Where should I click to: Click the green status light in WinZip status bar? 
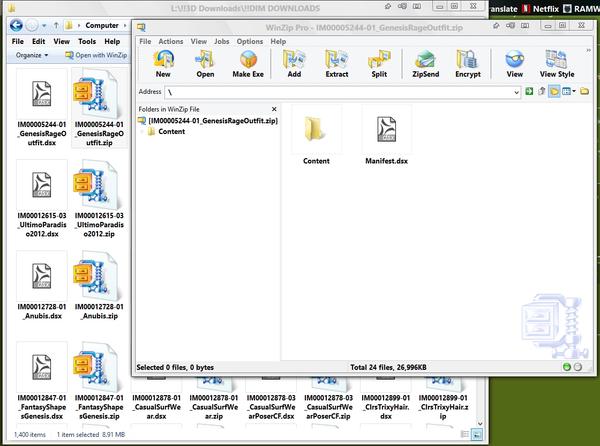tap(567, 367)
